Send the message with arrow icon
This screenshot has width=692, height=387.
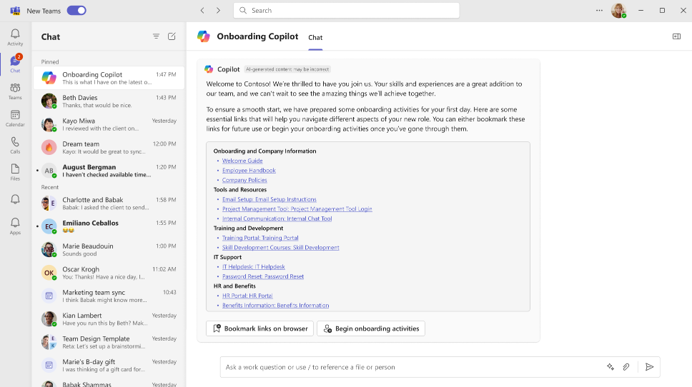coord(649,367)
